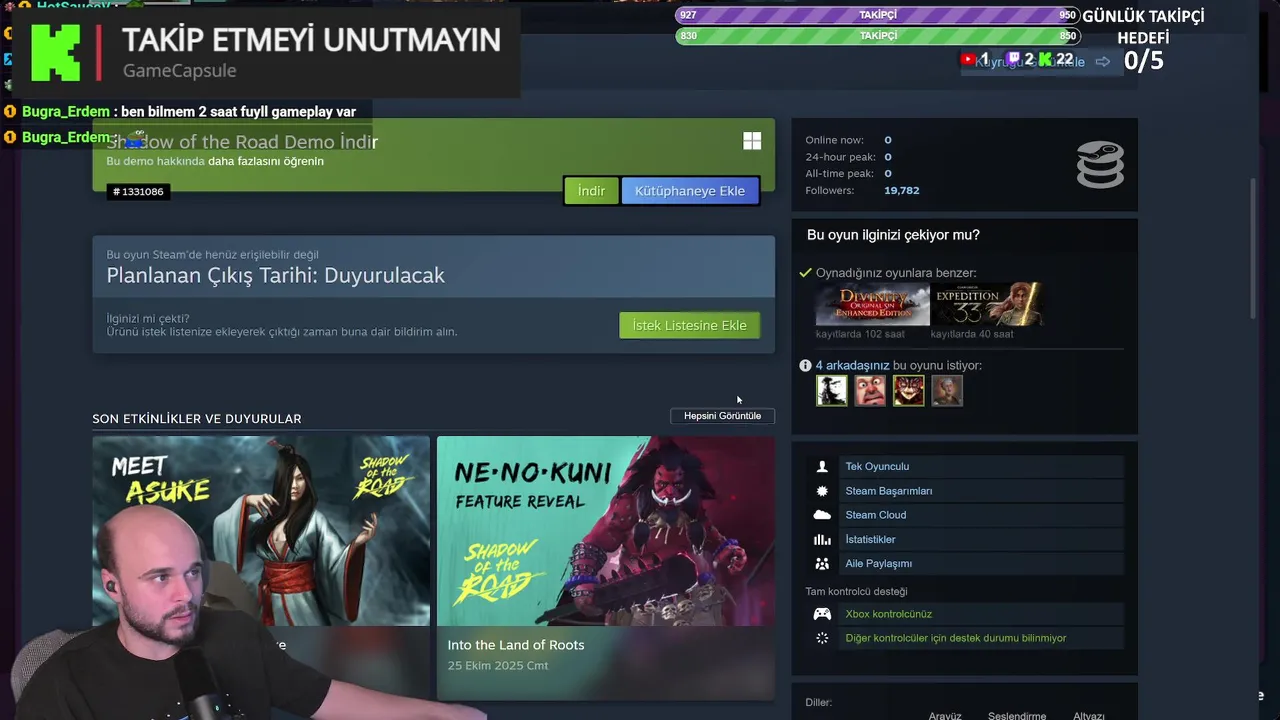Click the '24-hour peak:' stat row
Viewport: 1280px width, 720px height.
click(x=849, y=157)
